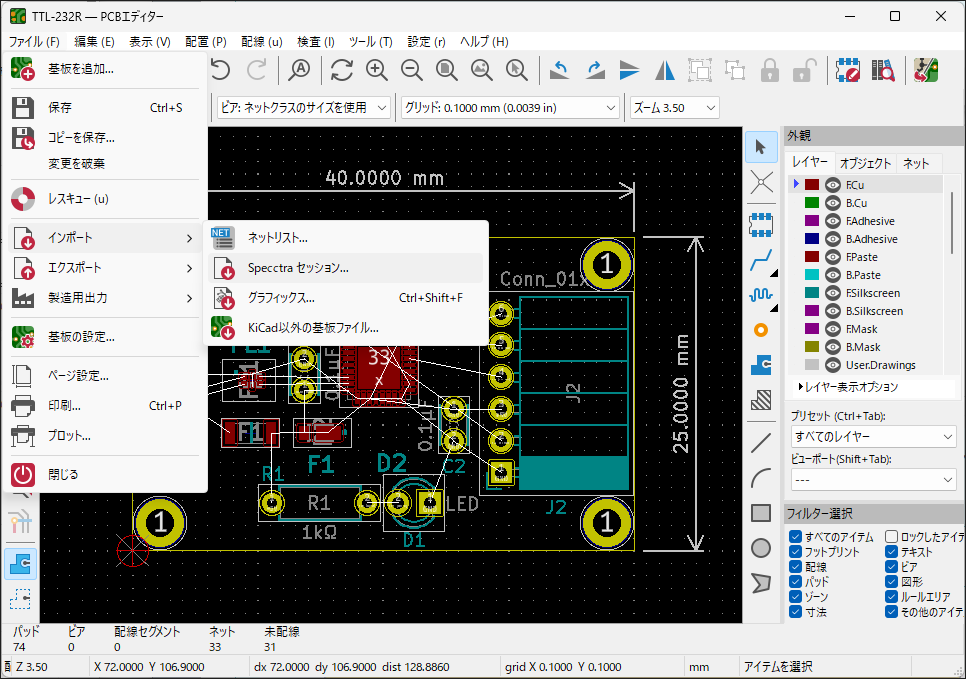Select the arrow Selection tool
Screen dimensions: 966x679
click(761, 147)
